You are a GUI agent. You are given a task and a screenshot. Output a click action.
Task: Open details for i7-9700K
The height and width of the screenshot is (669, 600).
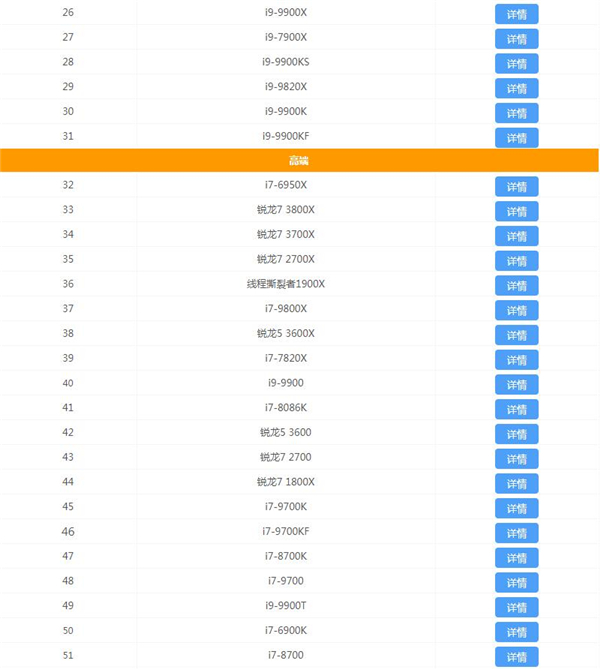(516, 508)
